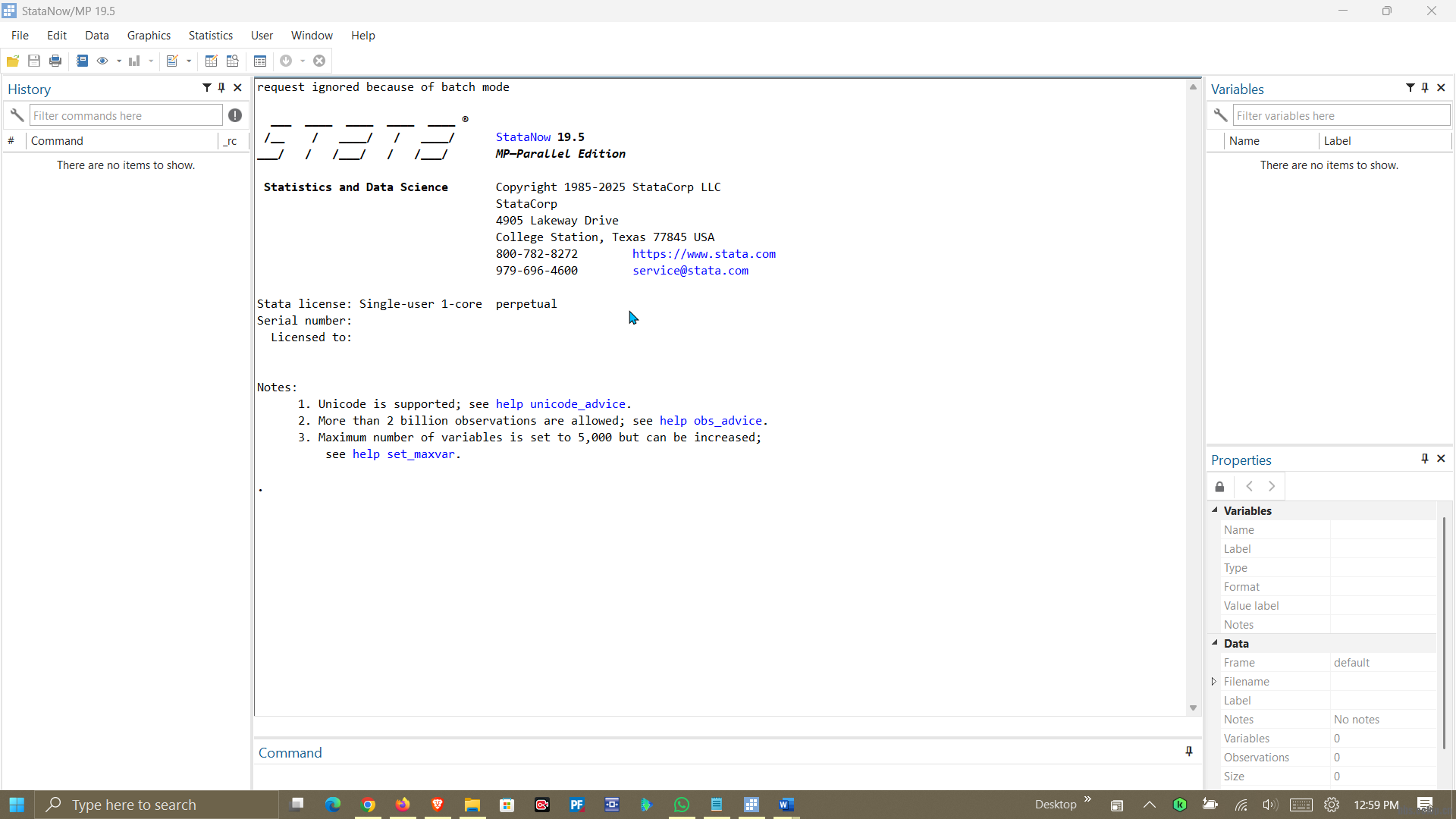The width and height of the screenshot is (1456, 819).
Task: Open the Graphics menu
Action: tap(149, 36)
